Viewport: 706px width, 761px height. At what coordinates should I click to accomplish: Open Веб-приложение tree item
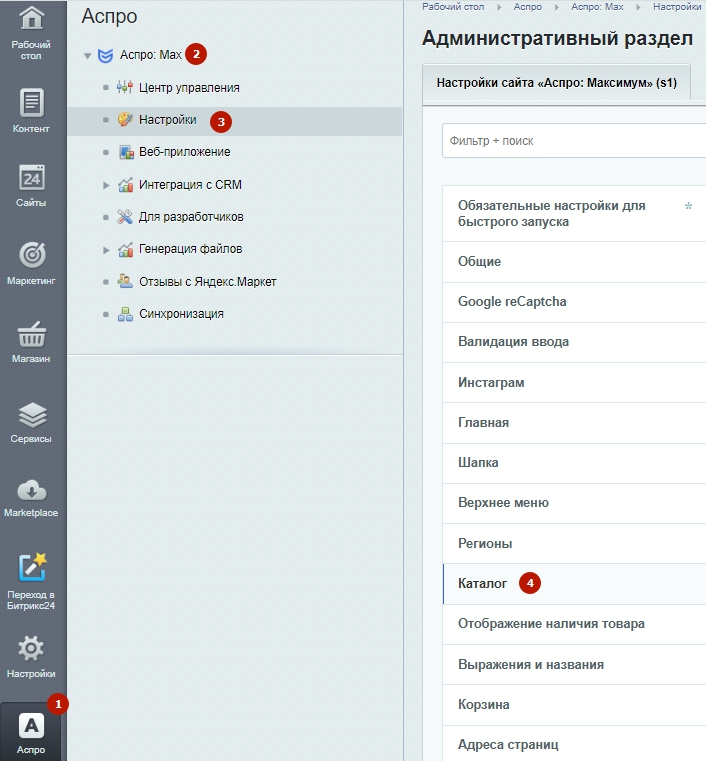[185, 152]
